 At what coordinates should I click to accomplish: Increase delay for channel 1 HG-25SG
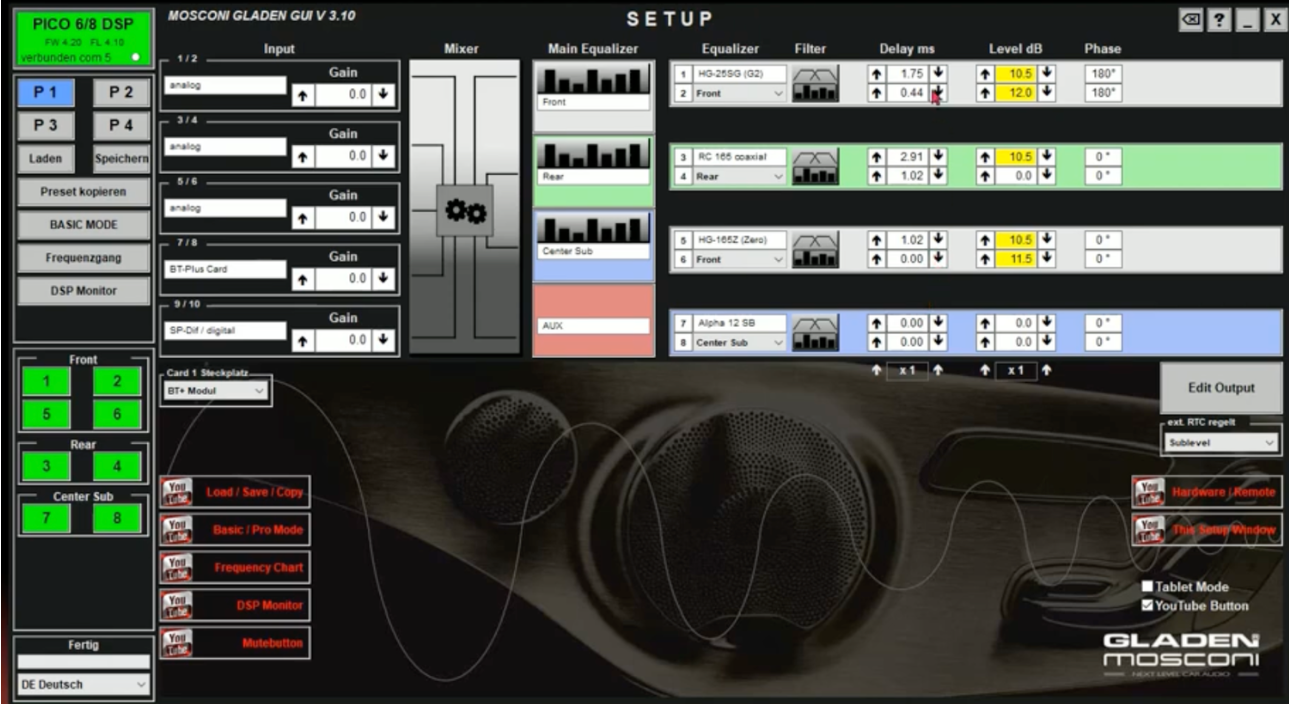tap(877, 74)
